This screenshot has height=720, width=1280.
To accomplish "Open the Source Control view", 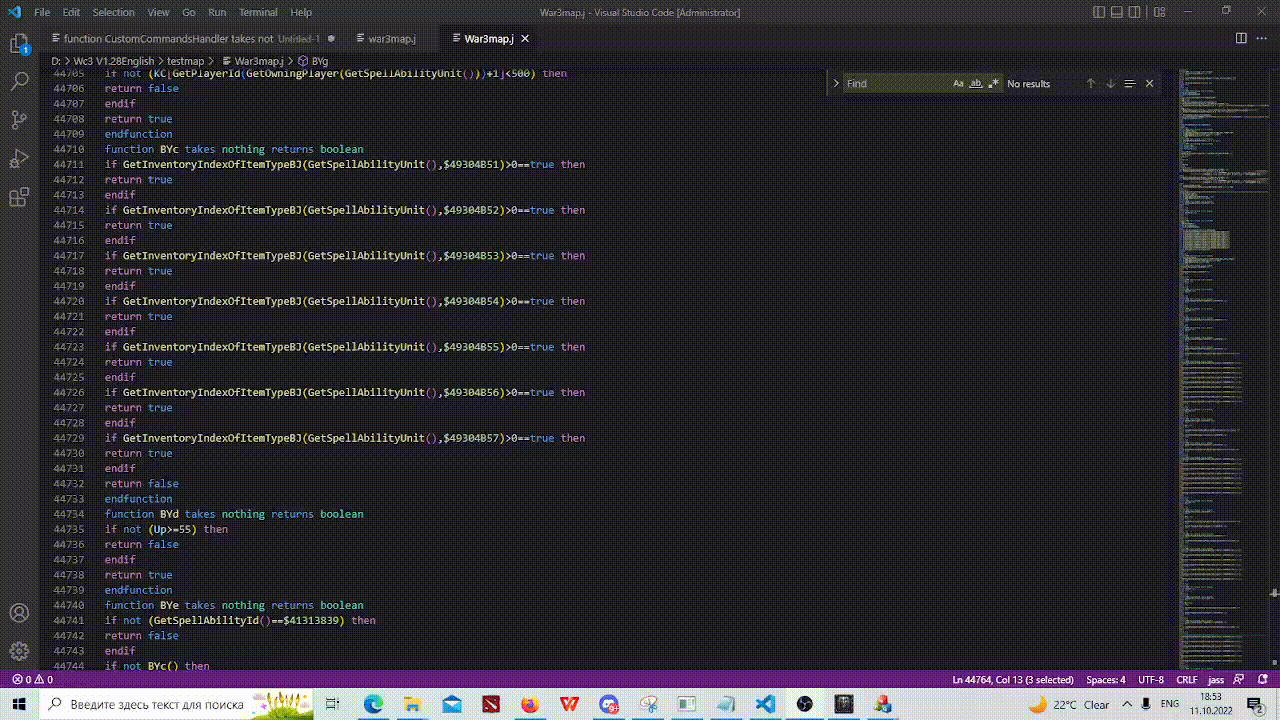I will (x=19, y=120).
